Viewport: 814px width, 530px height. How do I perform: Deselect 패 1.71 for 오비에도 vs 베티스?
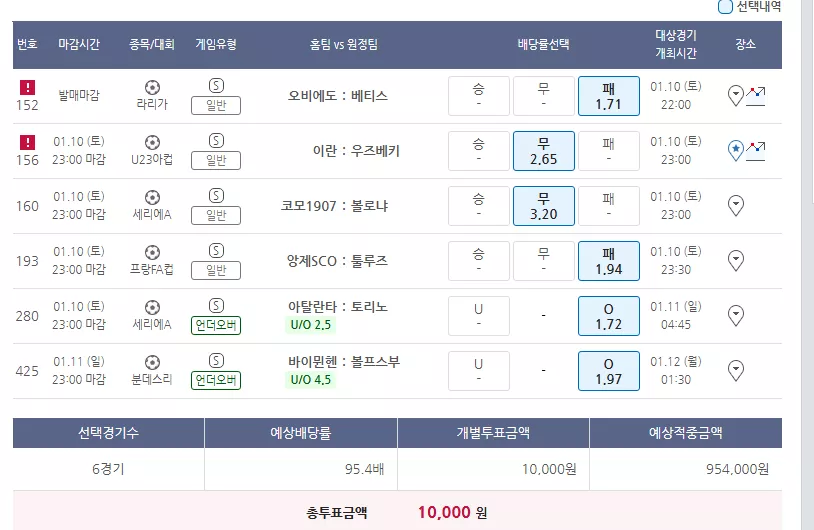tap(608, 96)
